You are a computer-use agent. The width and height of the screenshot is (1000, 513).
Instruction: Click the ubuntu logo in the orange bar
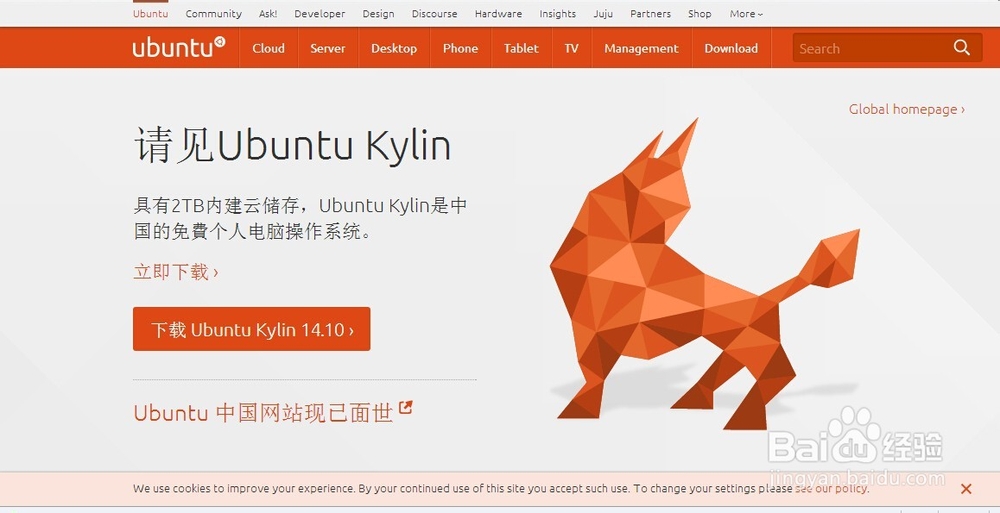179,48
